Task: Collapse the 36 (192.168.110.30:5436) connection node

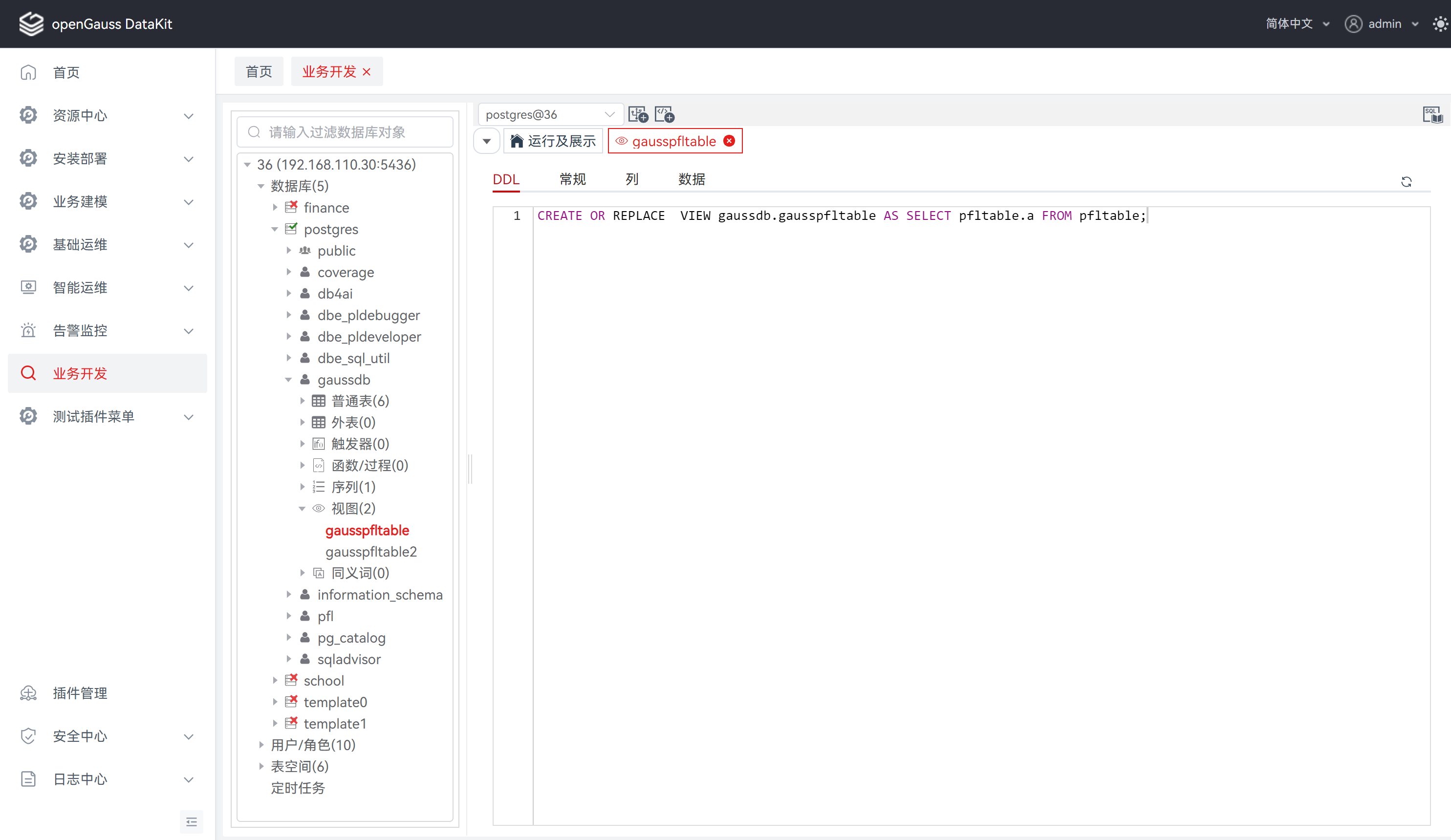Action: 247,165
